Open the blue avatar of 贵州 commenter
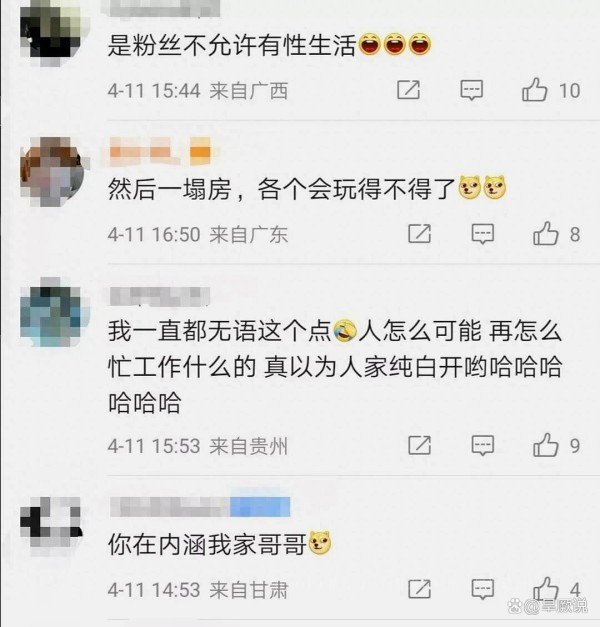This screenshot has width=600, height=627. point(51,312)
